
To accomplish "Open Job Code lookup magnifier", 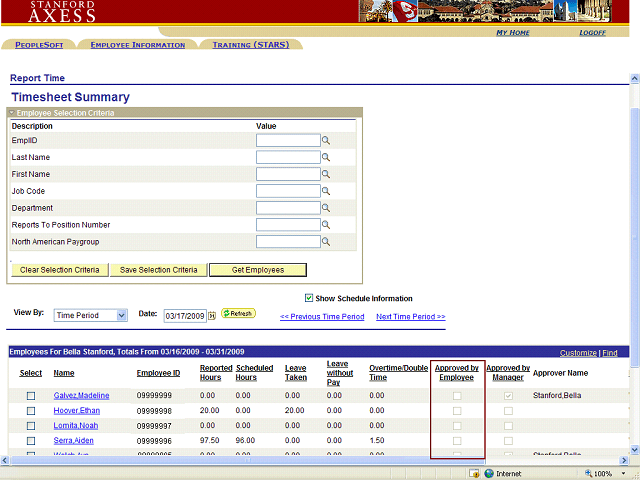I will click(326, 191).
